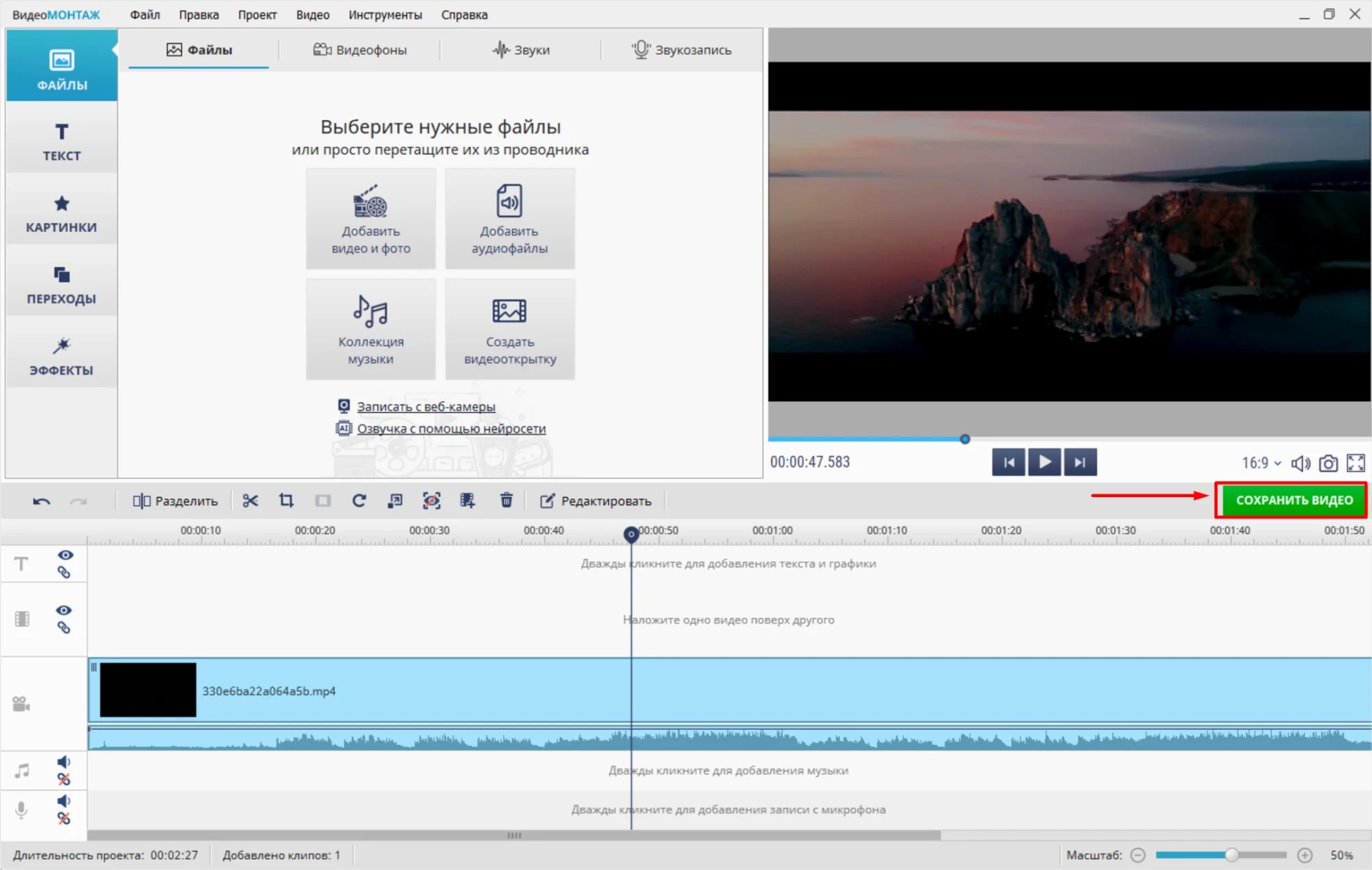Jump to previous frame in player
This screenshot has height=870, width=1372.
(1008, 462)
